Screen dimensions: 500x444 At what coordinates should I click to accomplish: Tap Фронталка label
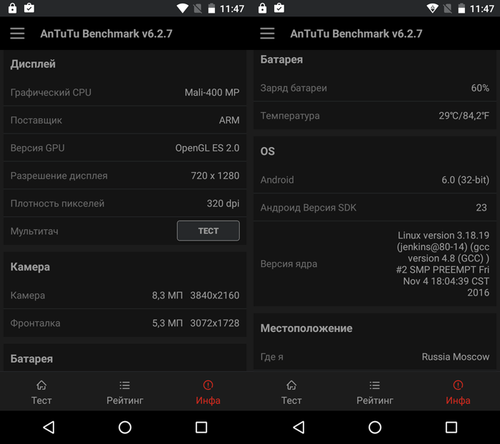(x=35, y=323)
